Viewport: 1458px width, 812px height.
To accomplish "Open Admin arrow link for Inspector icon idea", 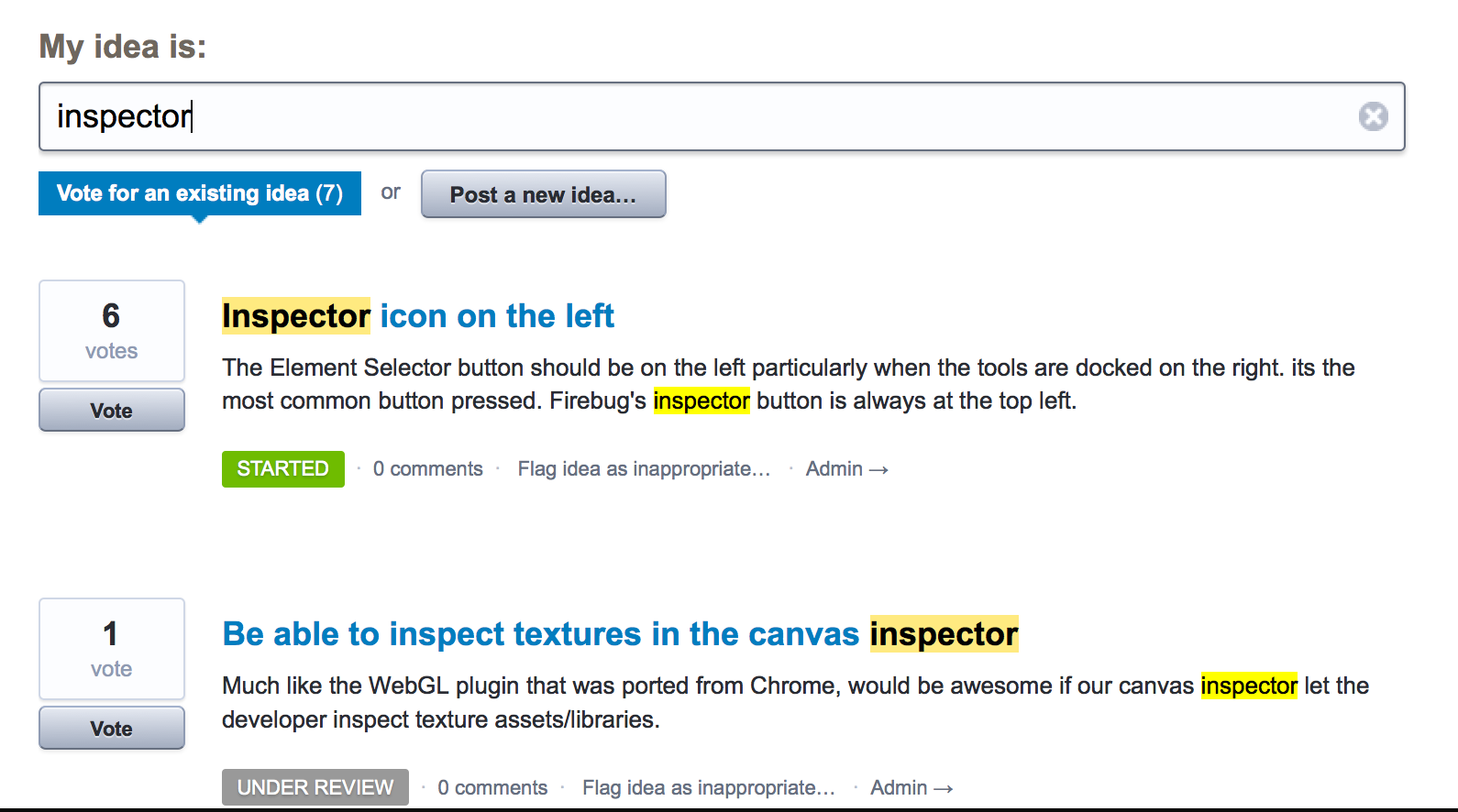I will pyautogui.click(x=847, y=469).
